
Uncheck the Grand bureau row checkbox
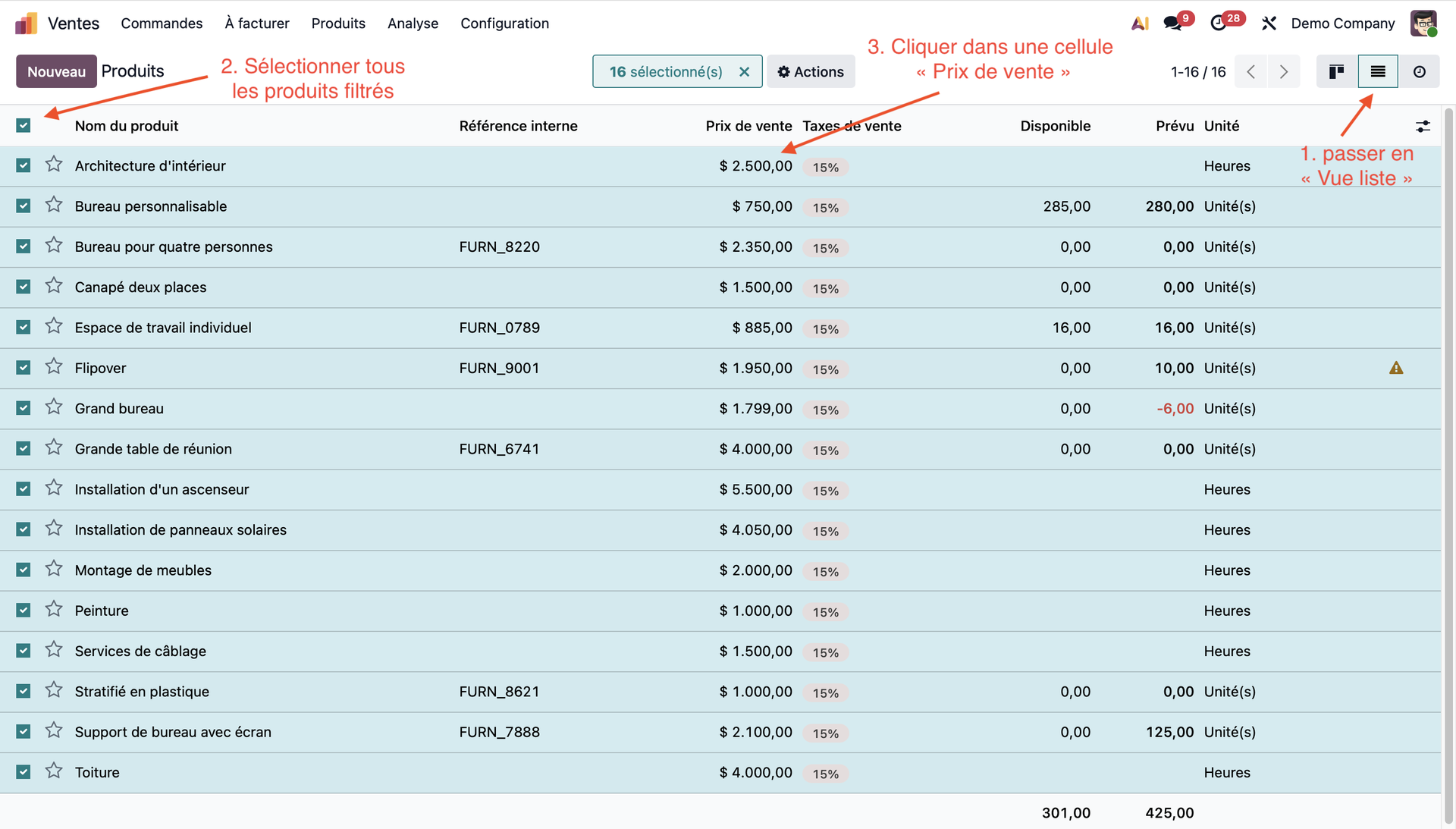click(24, 408)
